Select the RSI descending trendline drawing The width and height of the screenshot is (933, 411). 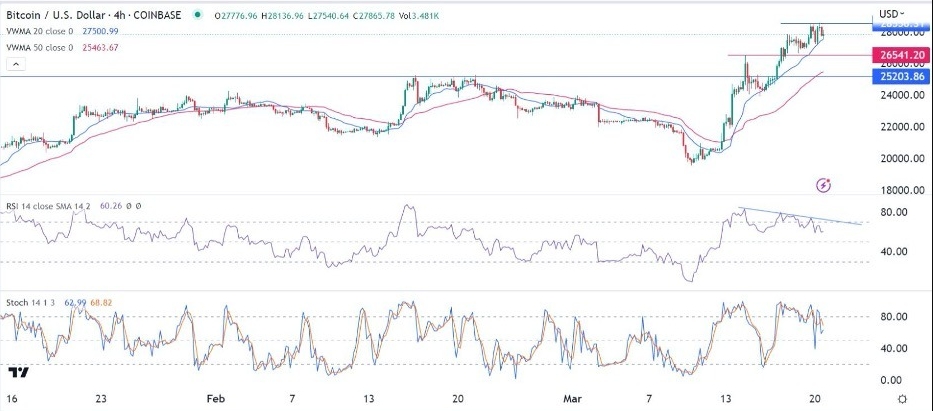coord(800,216)
